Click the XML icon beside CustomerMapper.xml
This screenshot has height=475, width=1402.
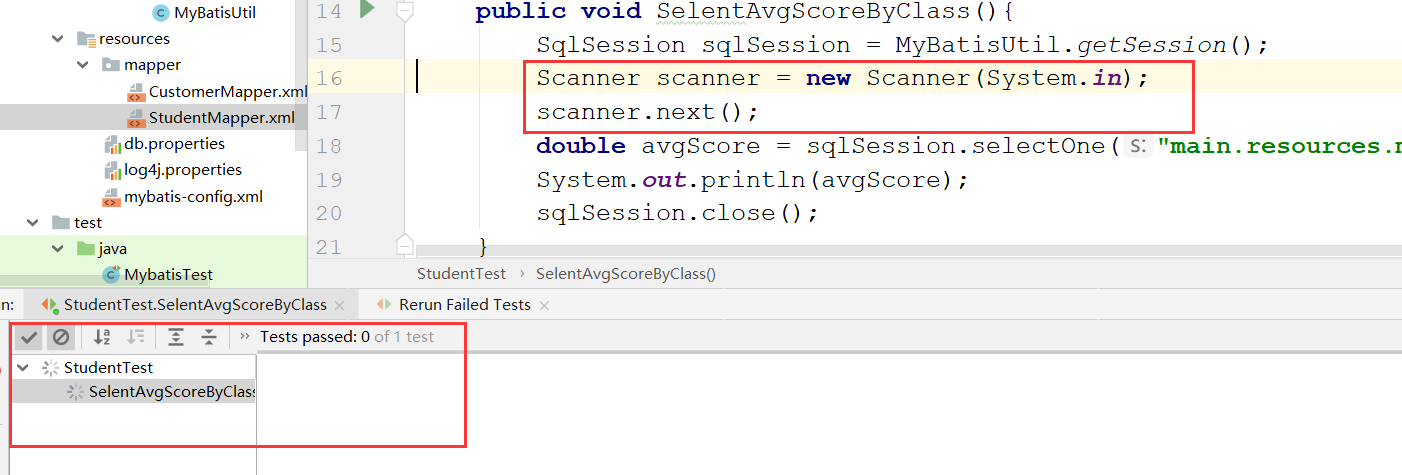137,92
